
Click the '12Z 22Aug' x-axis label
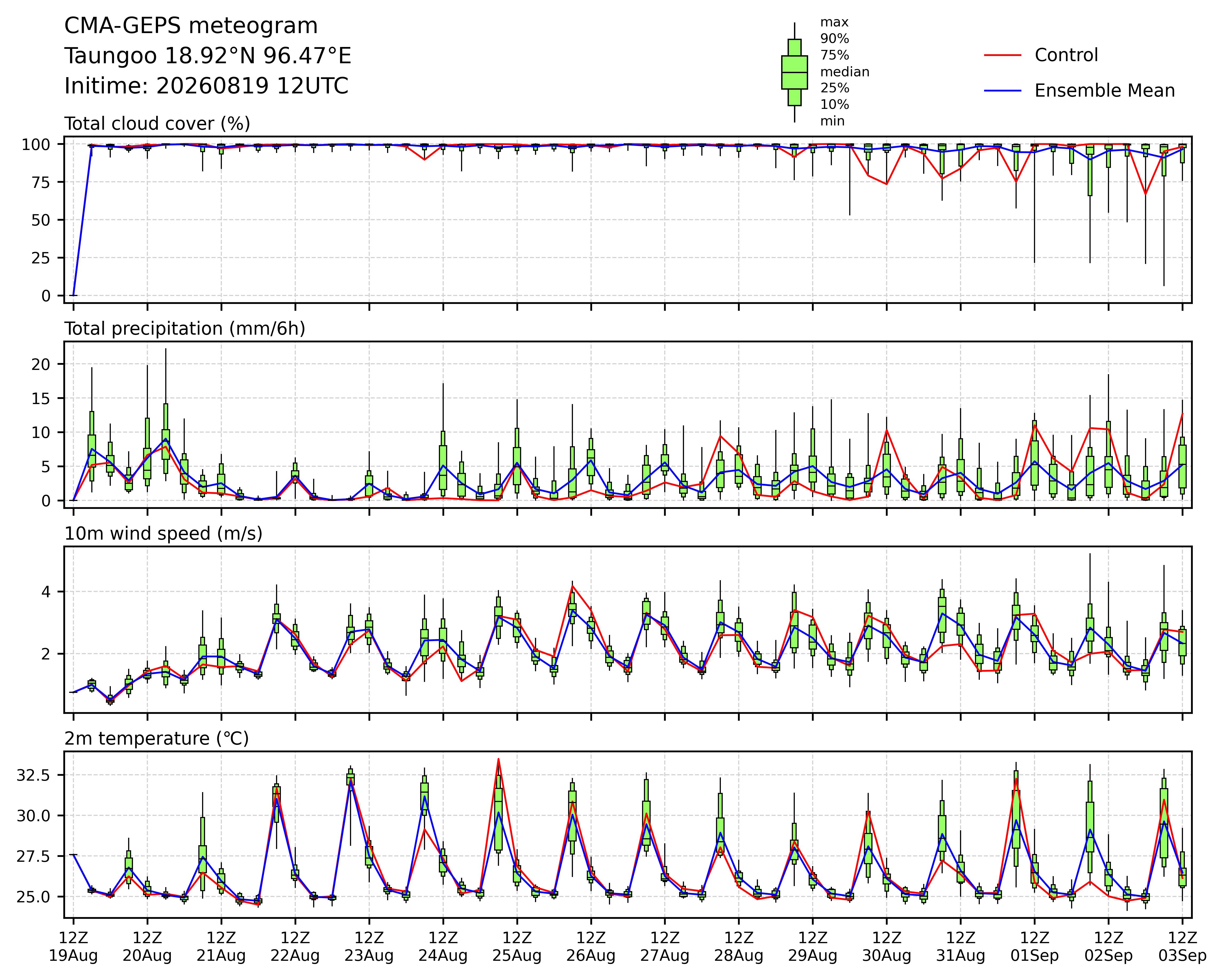pos(295,947)
